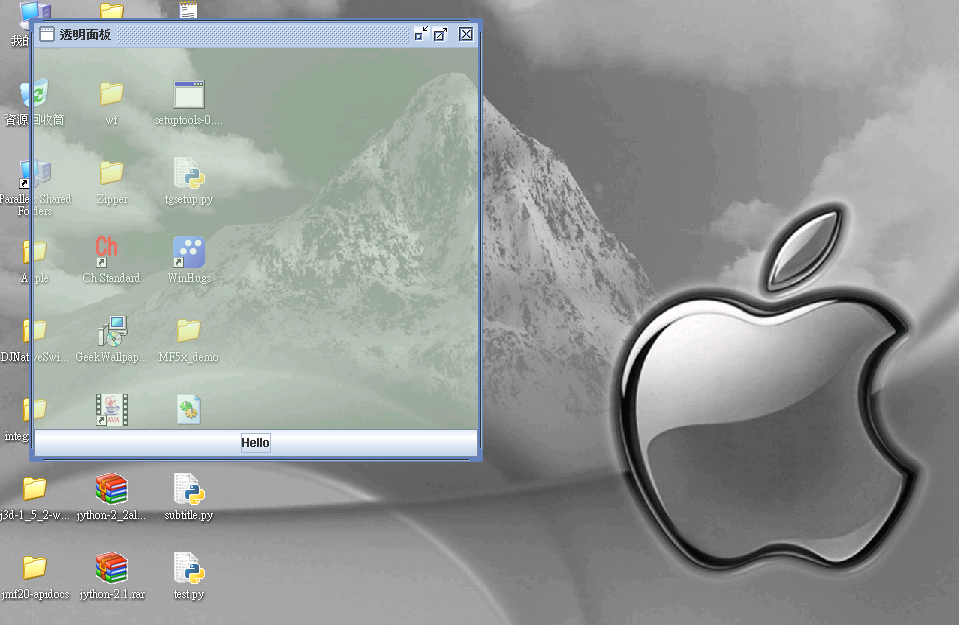Image resolution: width=959 pixels, height=625 pixels.
Task: Click the GeekWallpap... computer icon
Action: (113, 331)
